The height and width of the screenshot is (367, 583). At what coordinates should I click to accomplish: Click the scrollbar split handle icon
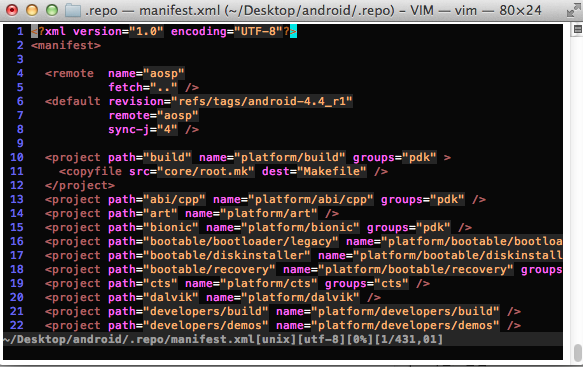(577, 29)
